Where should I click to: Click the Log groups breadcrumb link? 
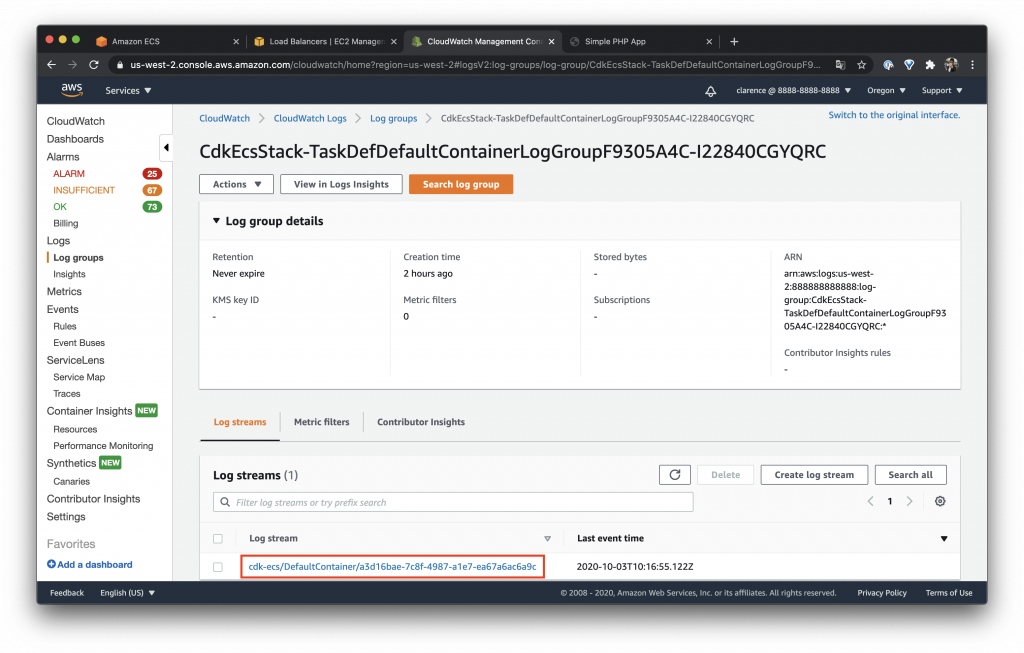(394, 118)
